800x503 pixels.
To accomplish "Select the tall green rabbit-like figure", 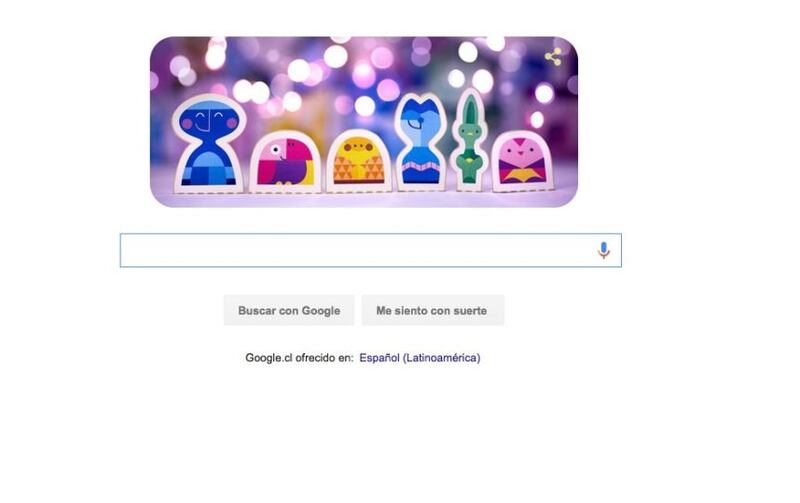I will (469, 139).
